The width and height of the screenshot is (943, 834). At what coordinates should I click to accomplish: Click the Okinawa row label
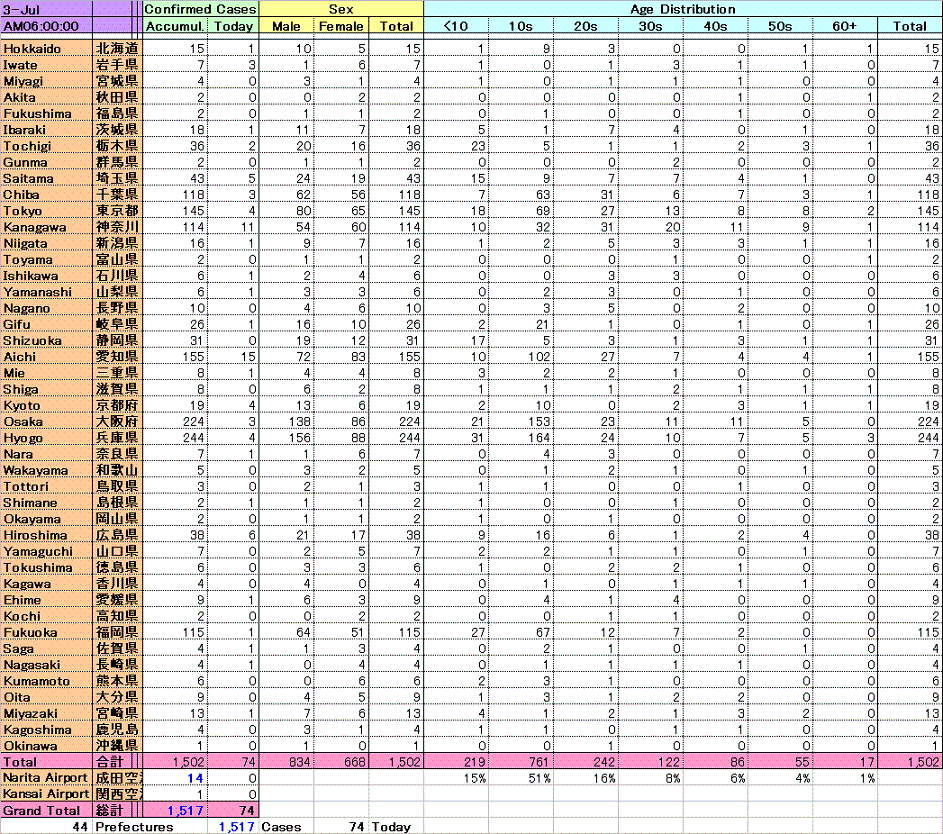click(x=46, y=745)
